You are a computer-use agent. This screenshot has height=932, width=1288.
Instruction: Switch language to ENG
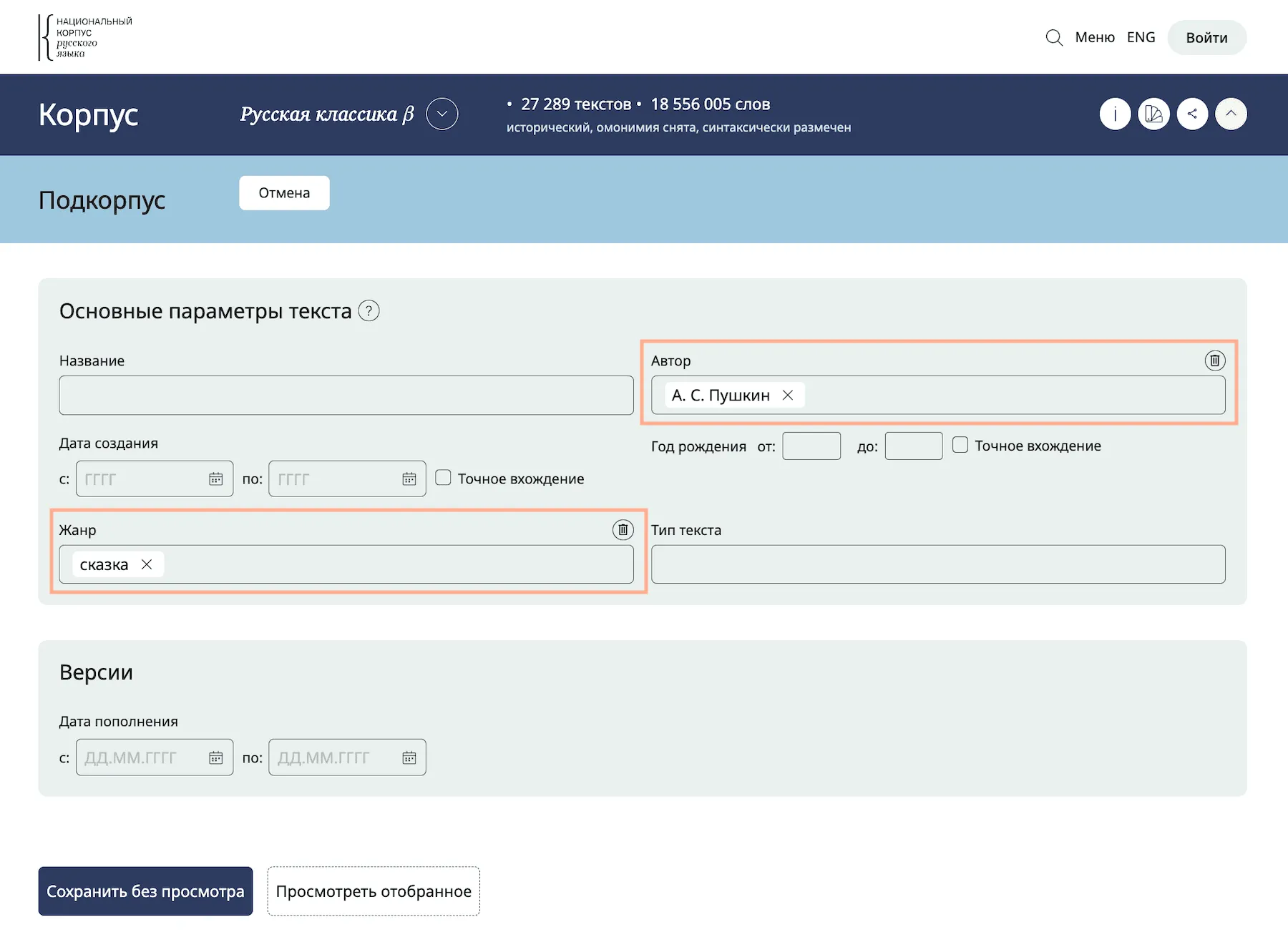(x=1141, y=37)
